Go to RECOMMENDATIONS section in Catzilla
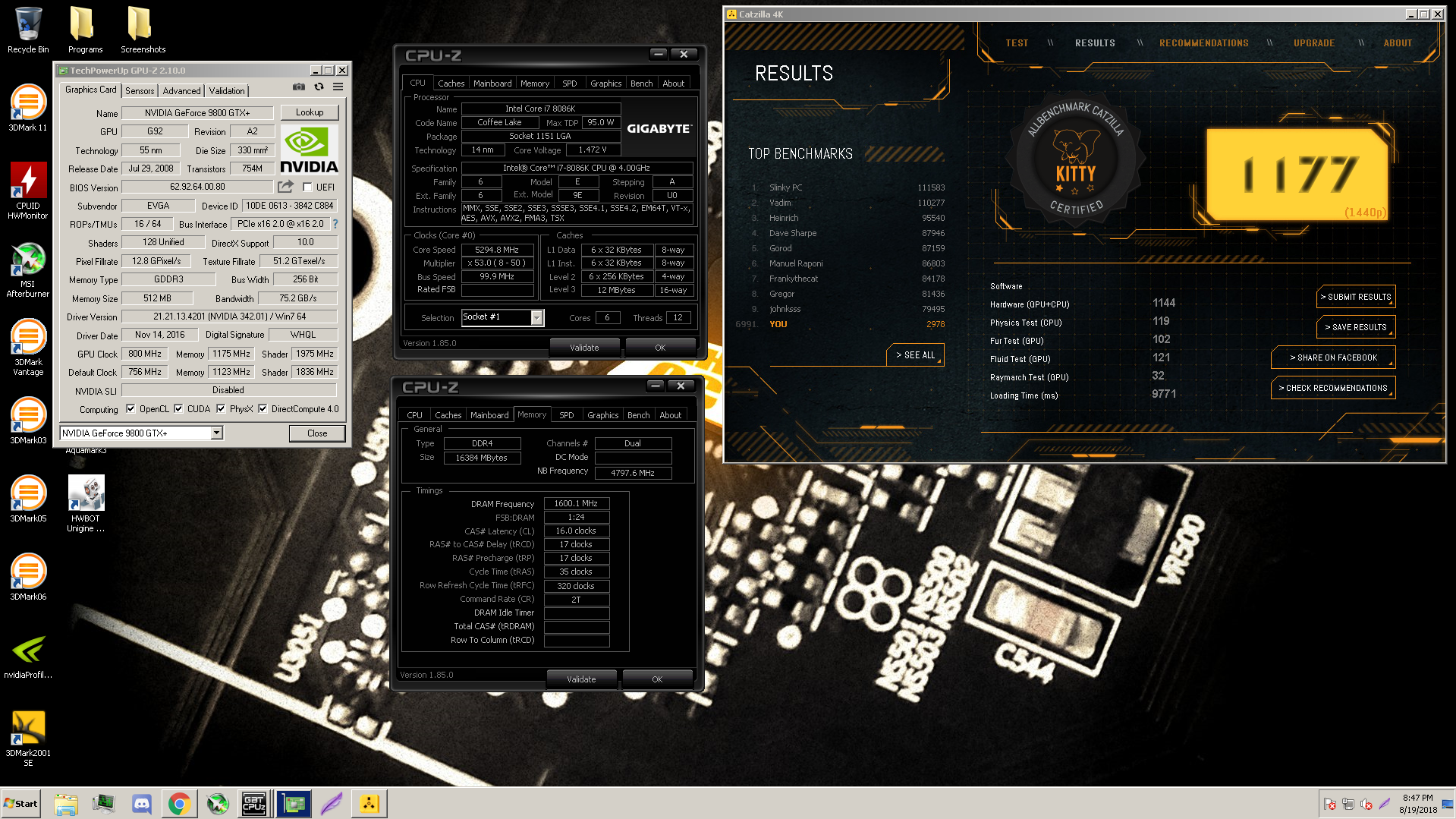 [x=1203, y=43]
